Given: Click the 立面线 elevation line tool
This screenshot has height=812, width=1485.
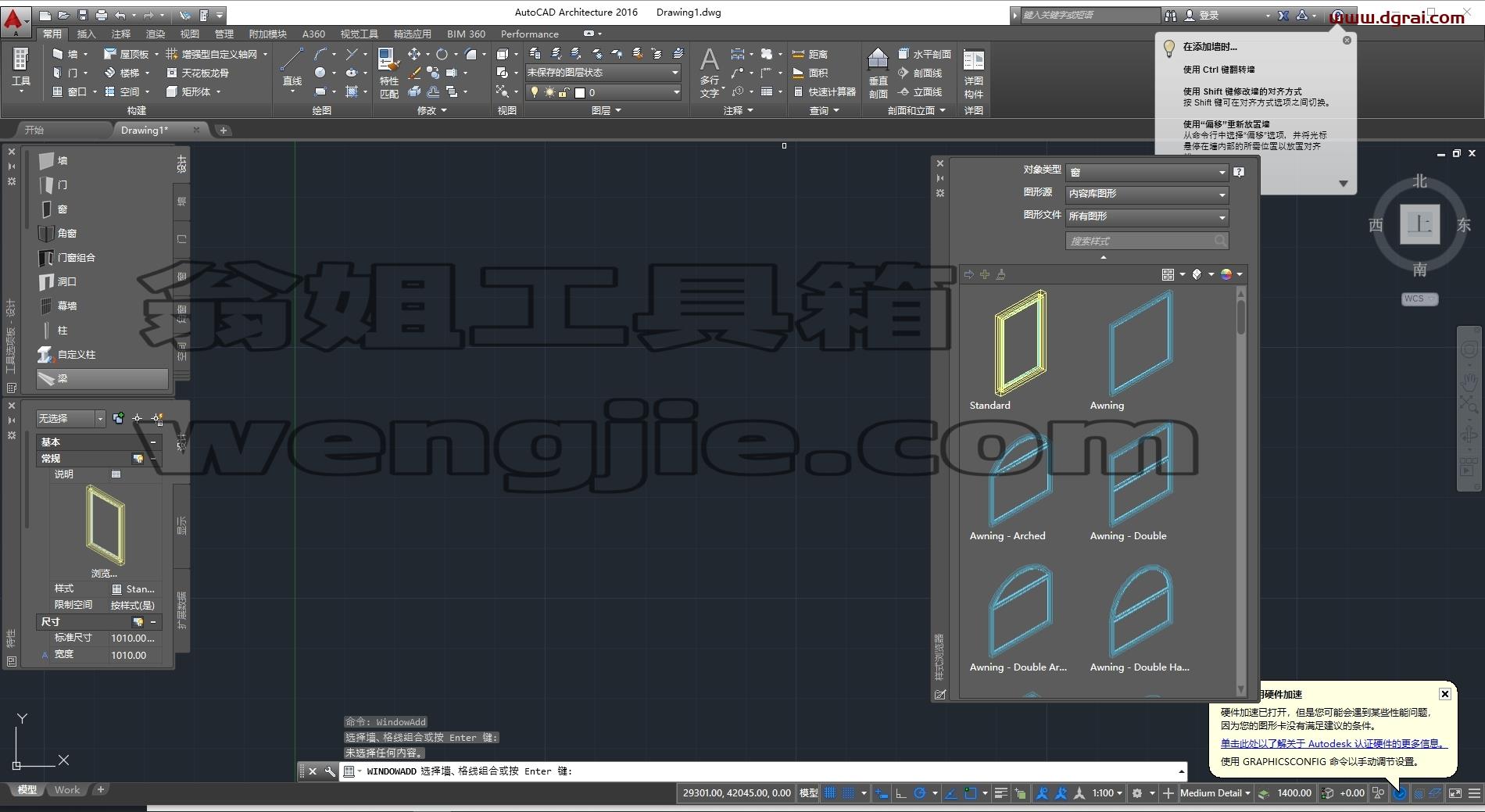Looking at the screenshot, I should (919, 91).
